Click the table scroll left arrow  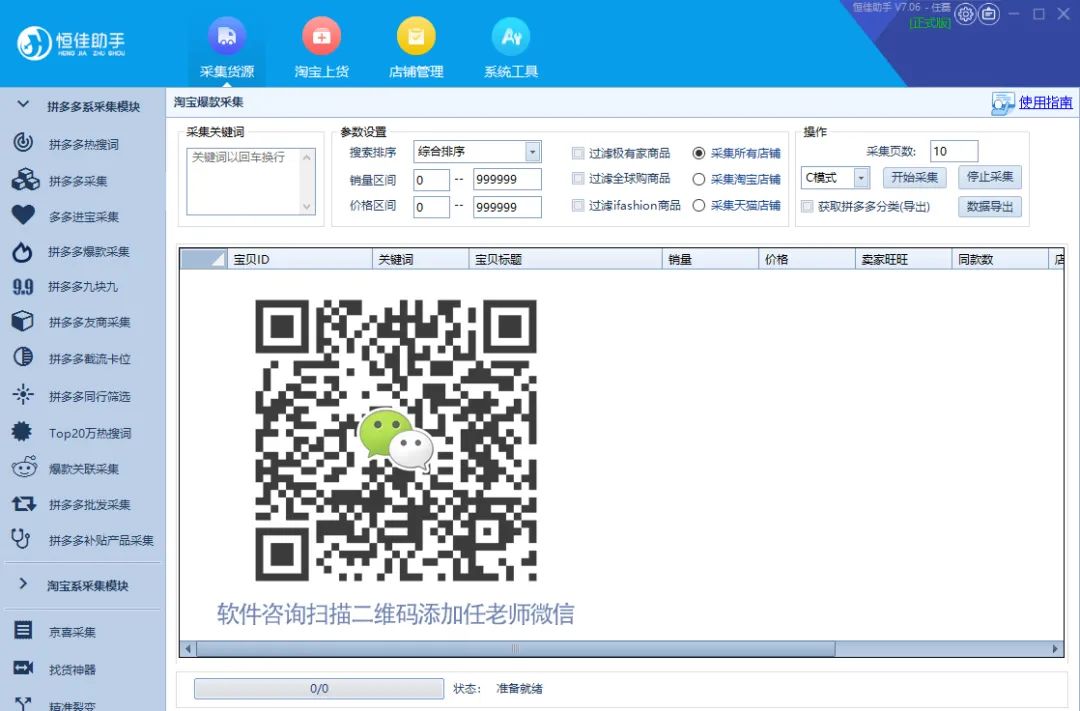(188, 648)
